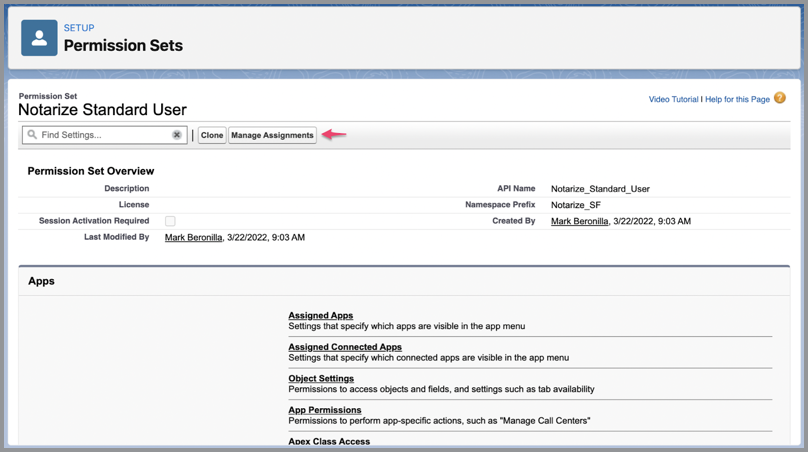The height and width of the screenshot is (452, 808).
Task: Open Help for this Page
Action: click(x=737, y=99)
